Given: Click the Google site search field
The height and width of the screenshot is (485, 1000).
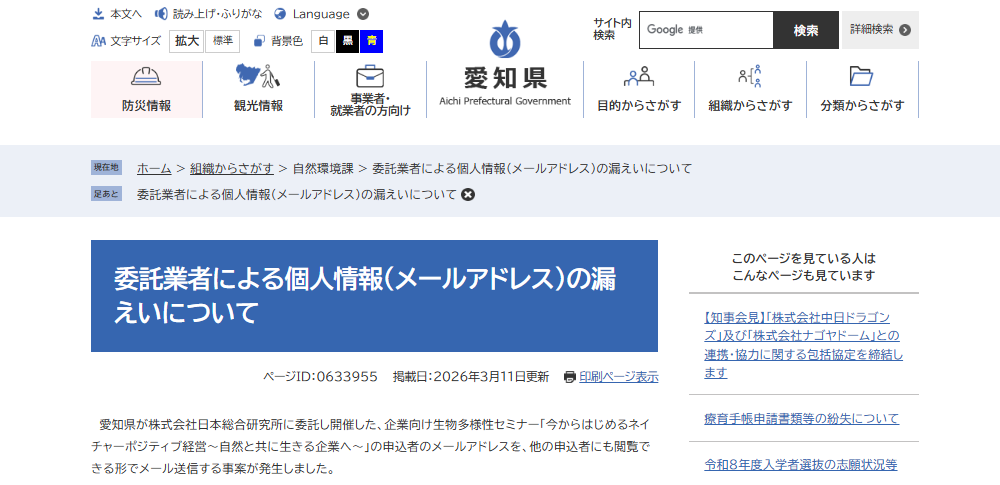Looking at the screenshot, I should point(705,30).
